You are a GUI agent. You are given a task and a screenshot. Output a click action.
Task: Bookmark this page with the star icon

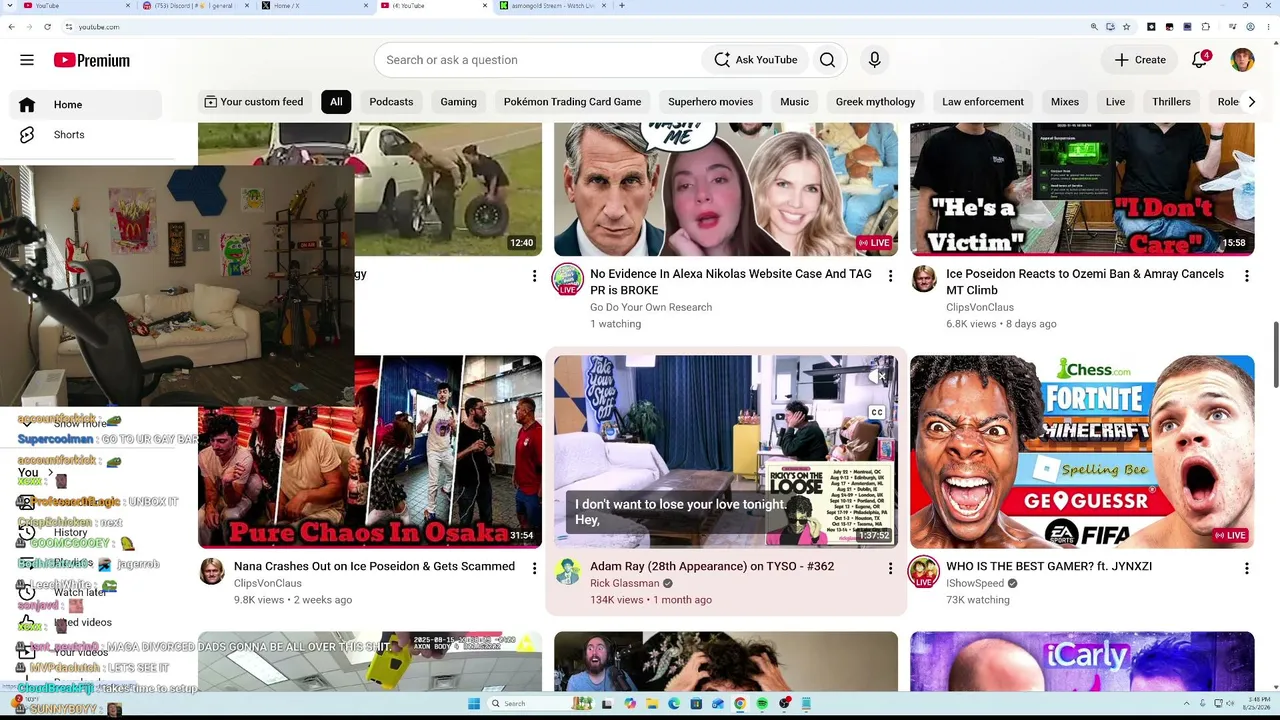coord(1126,27)
